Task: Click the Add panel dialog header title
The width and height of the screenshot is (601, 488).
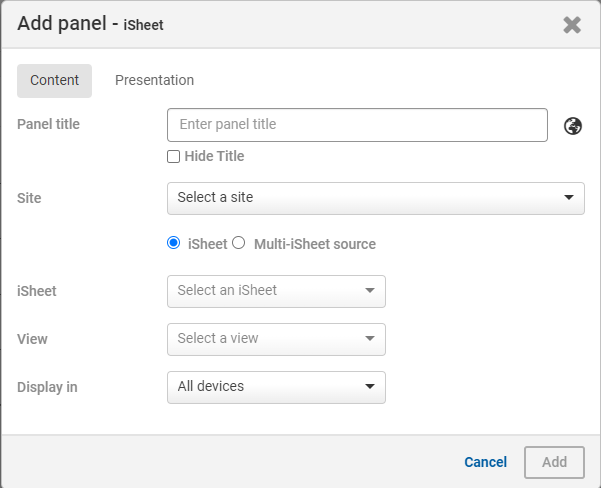Action: (x=90, y=24)
